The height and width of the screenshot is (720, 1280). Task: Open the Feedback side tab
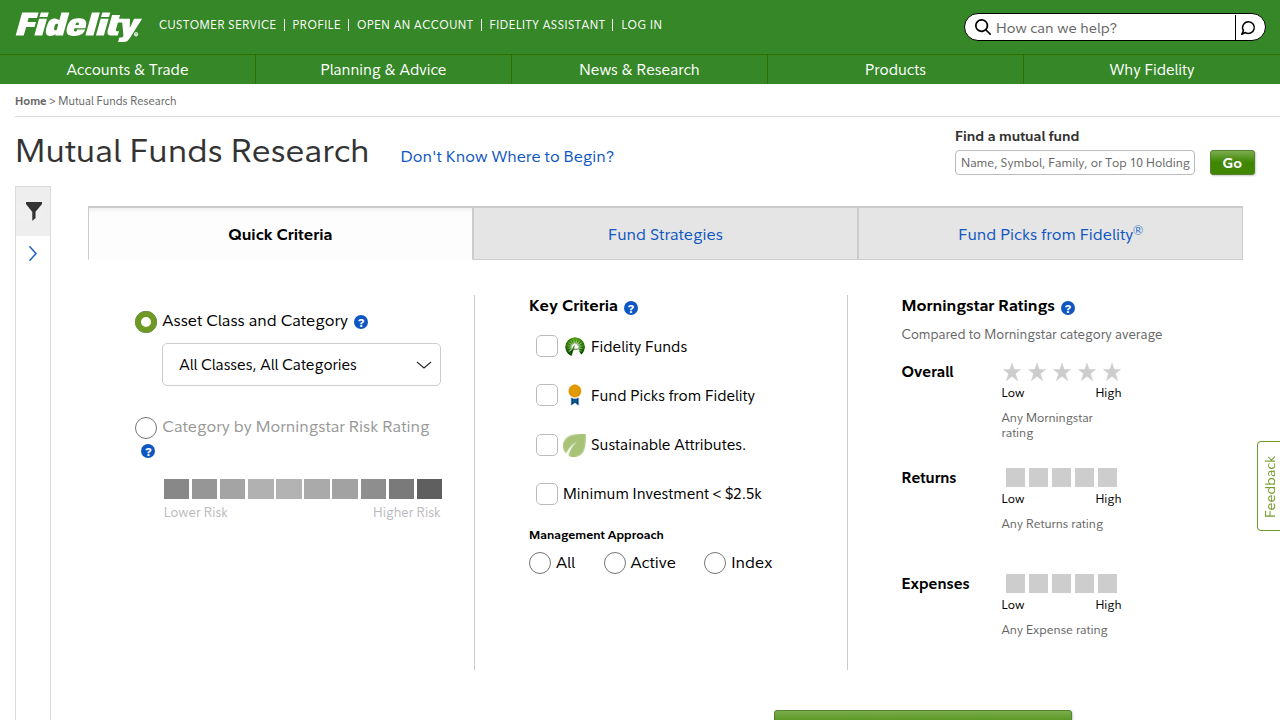pyautogui.click(x=1269, y=486)
